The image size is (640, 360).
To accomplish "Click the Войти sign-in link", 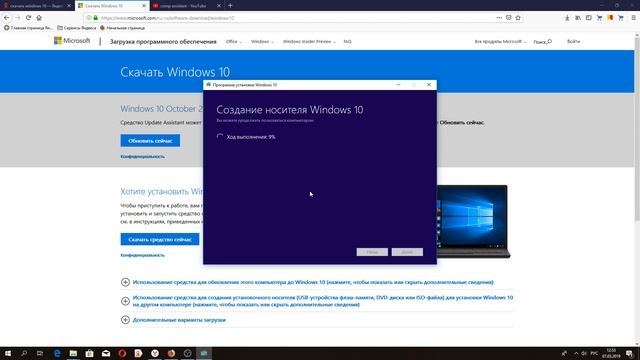I will (573, 42).
